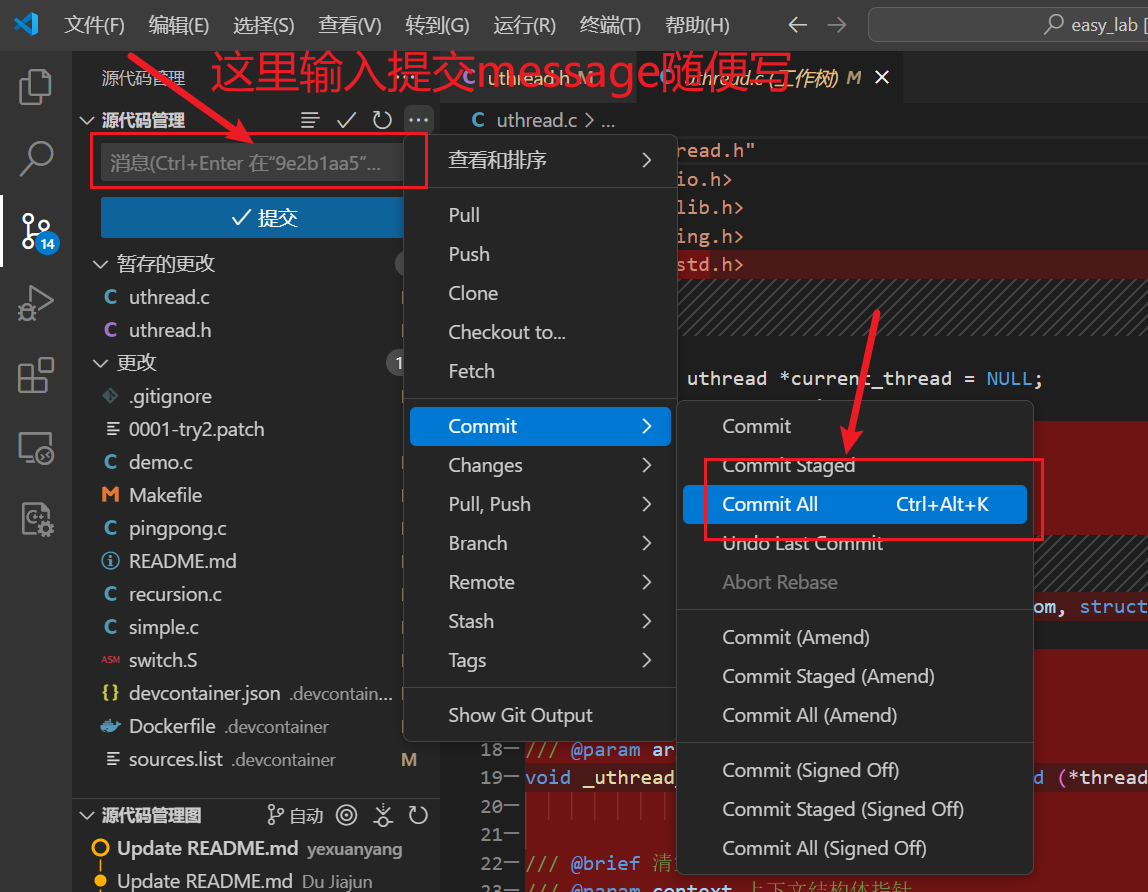Click the blue 提交 commit button
This screenshot has width=1148, height=892.
coord(253,218)
